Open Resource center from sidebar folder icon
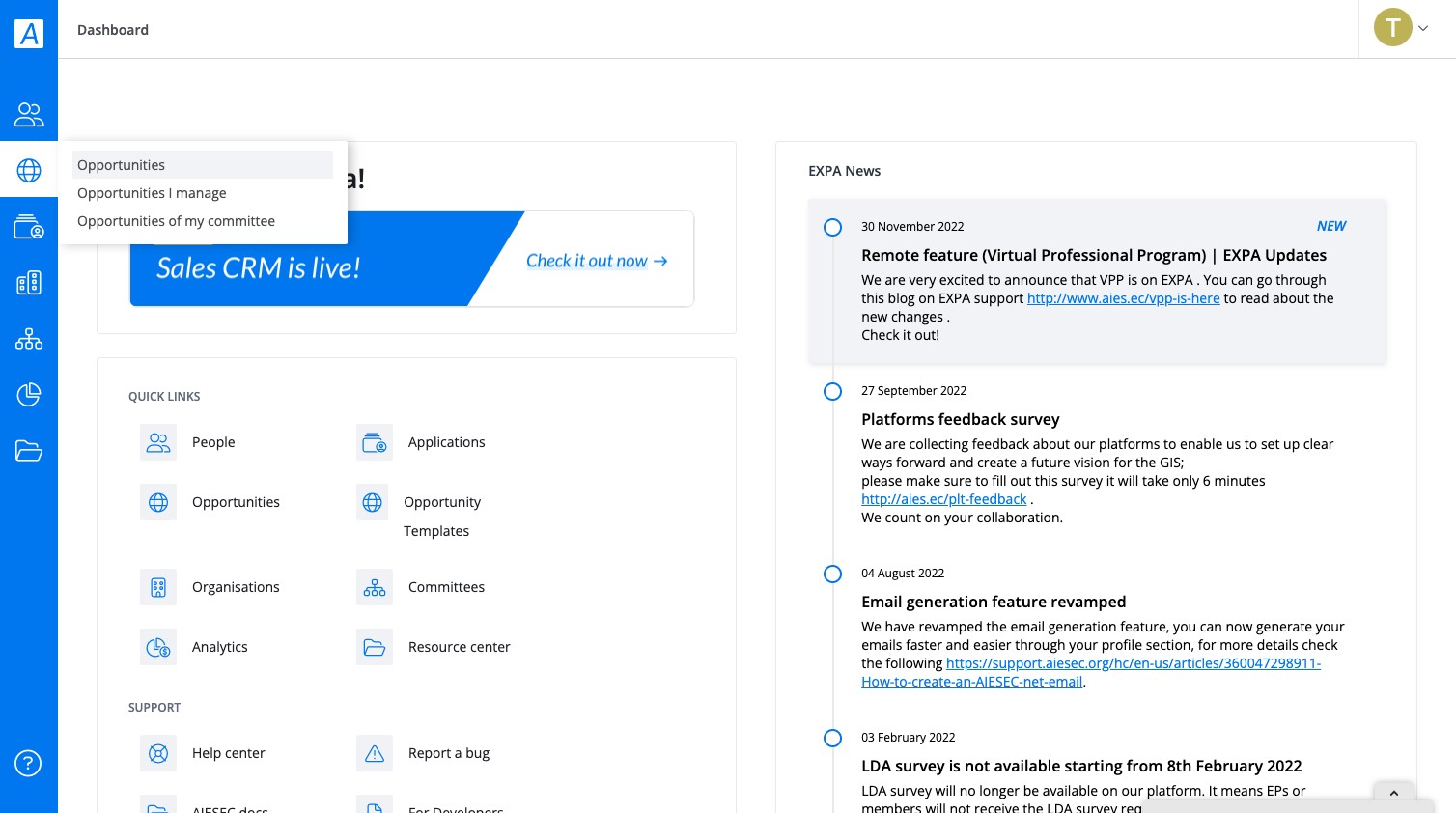 coord(29,451)
